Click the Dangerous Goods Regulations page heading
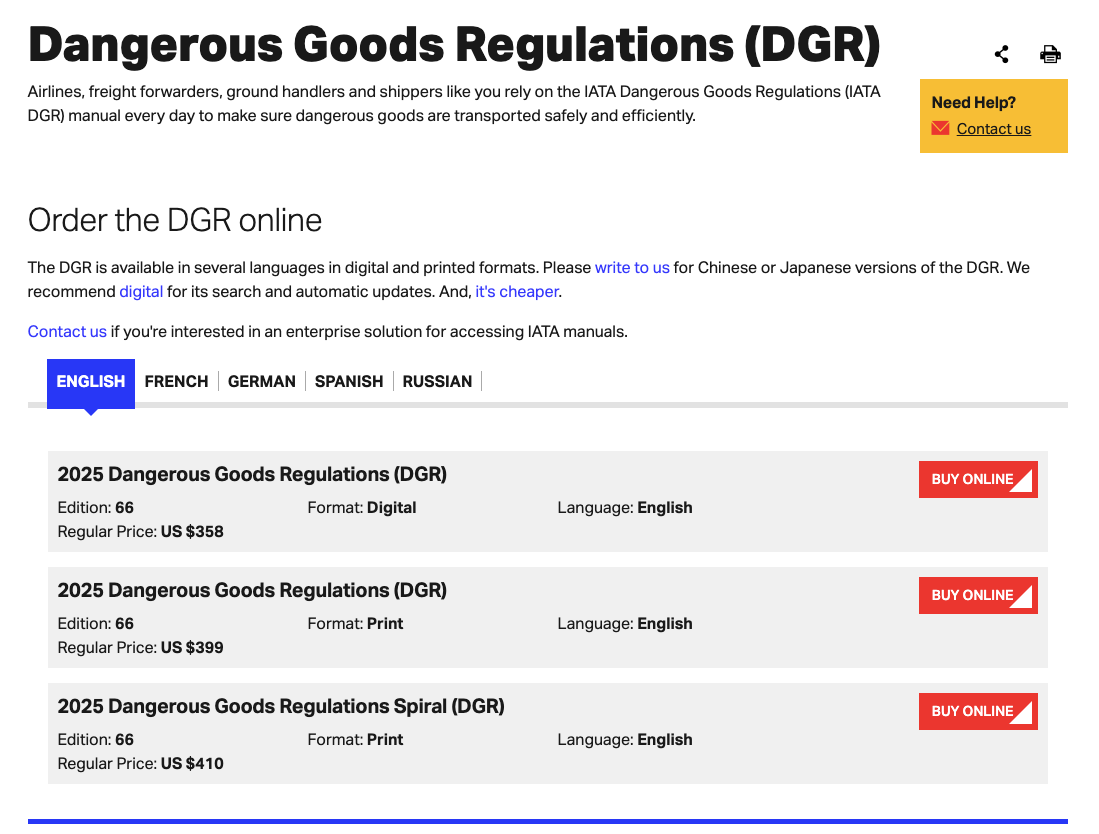Image resolution: width=1099 pixels, height=834 pixels. pos(454,44)
